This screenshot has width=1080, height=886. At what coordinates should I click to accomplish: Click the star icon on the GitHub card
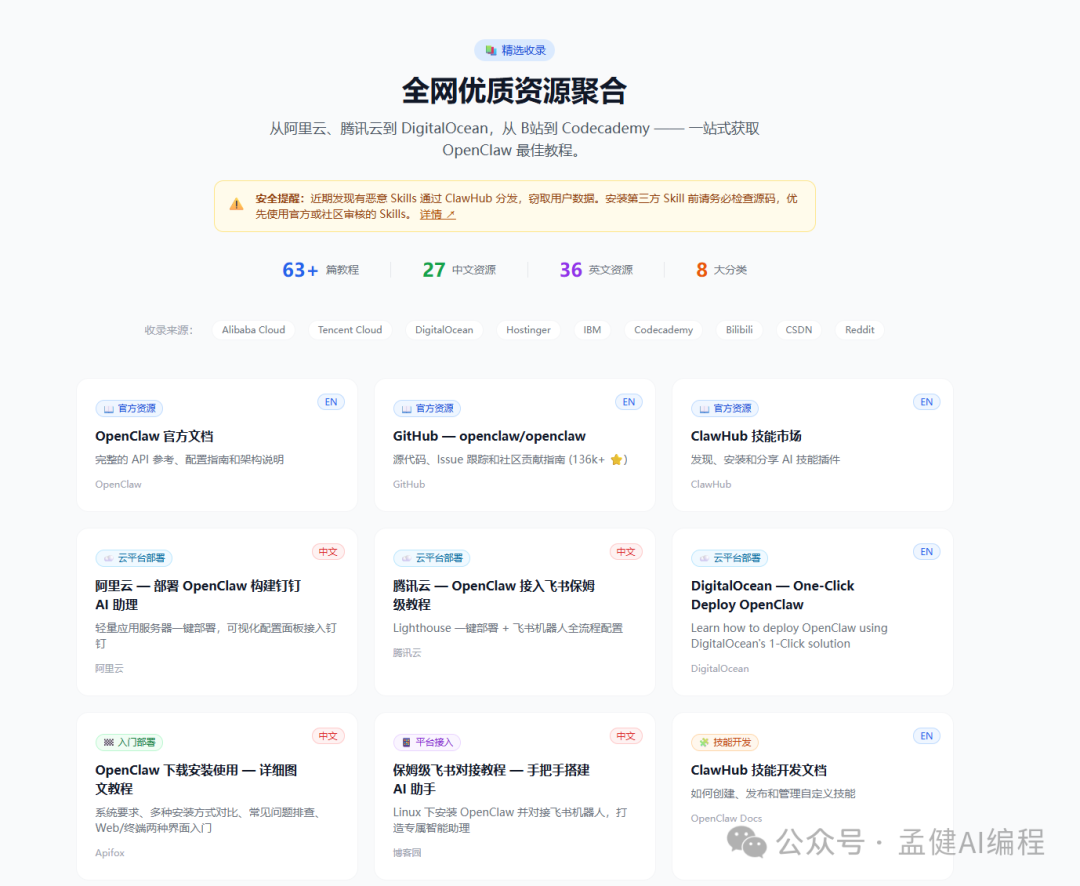pyautogui.click(x=617, y=460)
